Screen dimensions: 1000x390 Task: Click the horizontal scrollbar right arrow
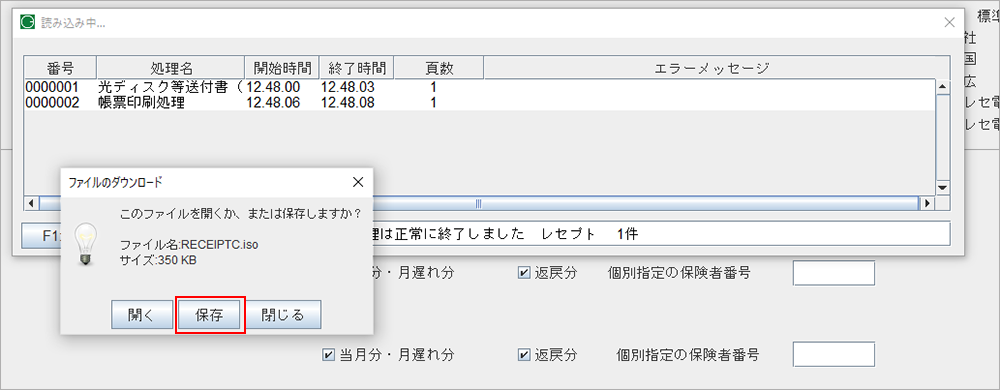(x=927, y=203)
